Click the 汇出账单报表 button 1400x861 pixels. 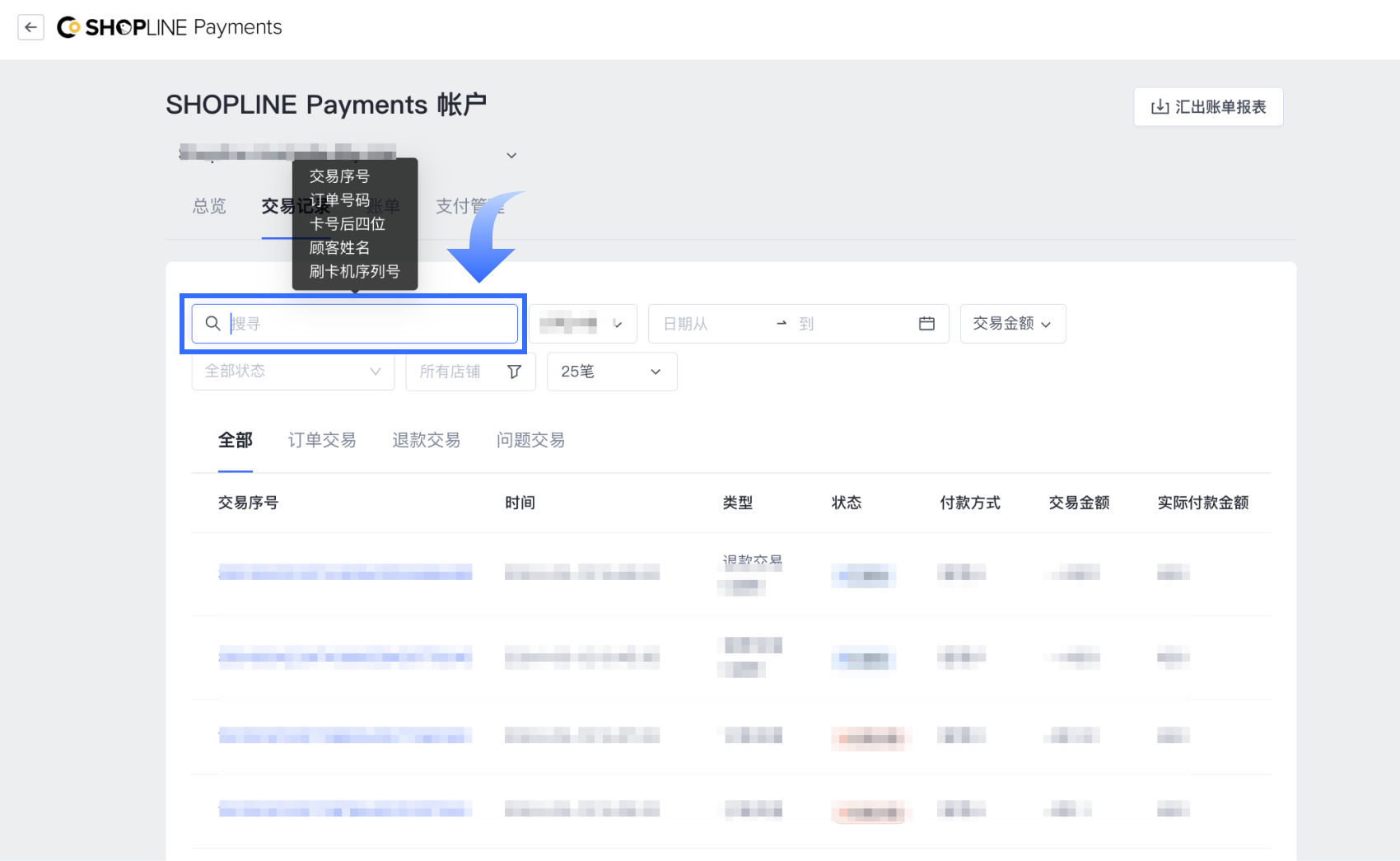pos(1208,107)
